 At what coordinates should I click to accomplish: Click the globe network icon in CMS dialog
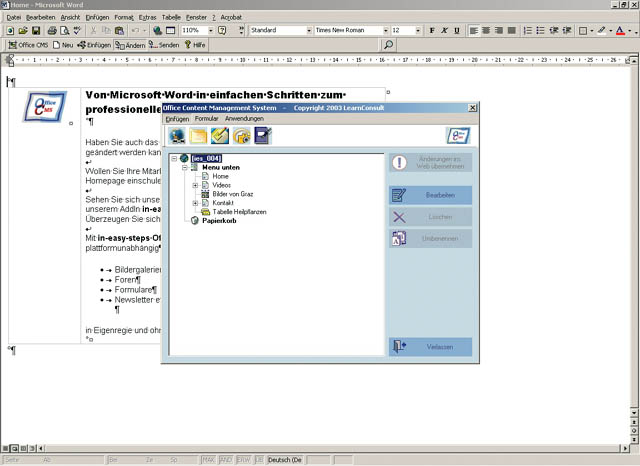(x=177, y=136)
